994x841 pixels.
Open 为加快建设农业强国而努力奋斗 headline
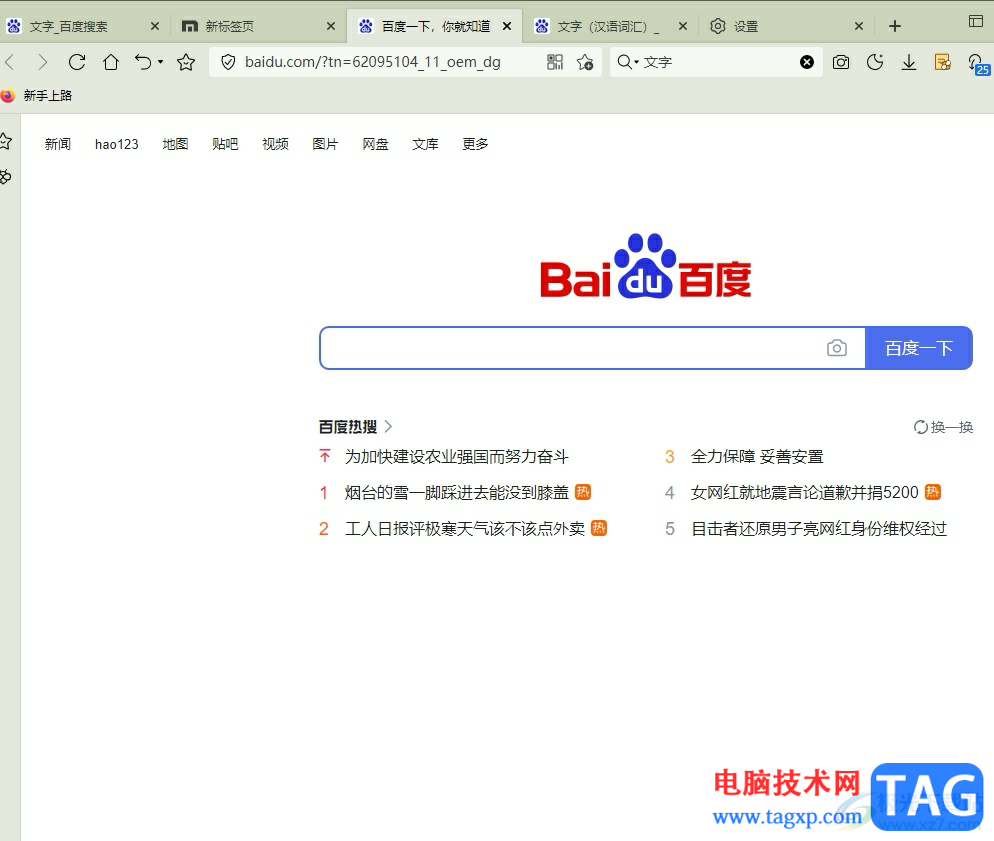point(456,457)
